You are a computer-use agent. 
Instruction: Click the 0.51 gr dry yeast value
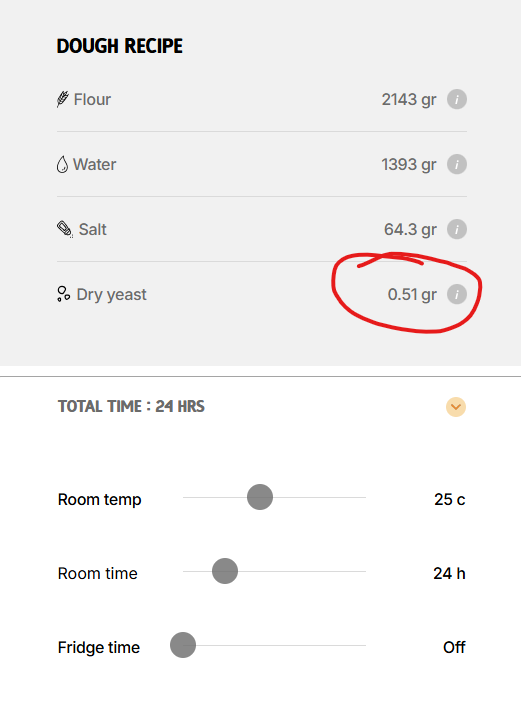pyautogui.click(x=412, y=294)
